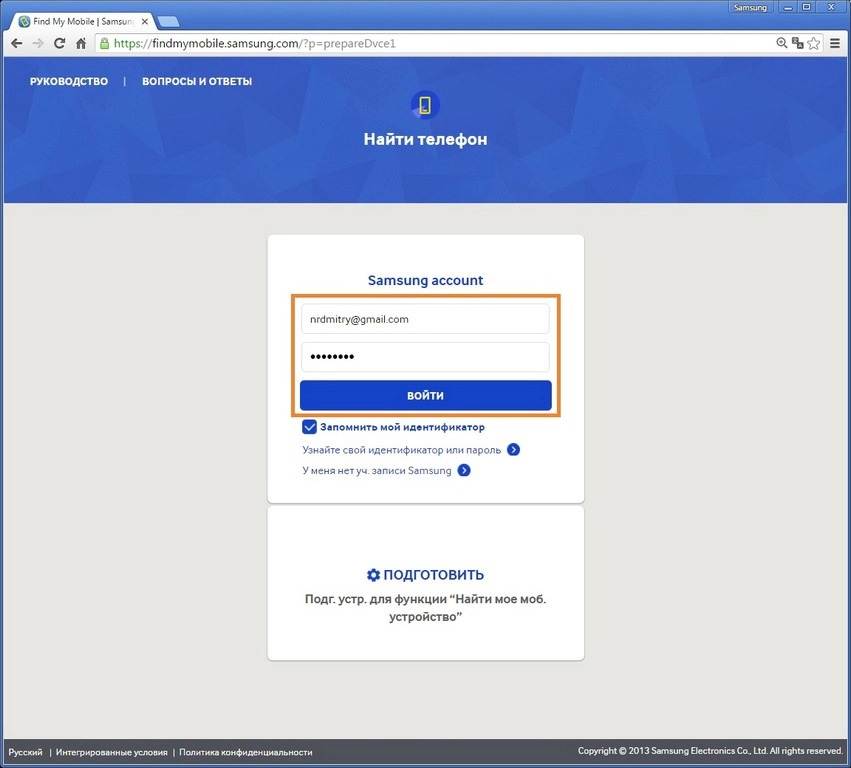Click the translate icon in address bar
The image size is (851, 768).
[x=798, y=44]
